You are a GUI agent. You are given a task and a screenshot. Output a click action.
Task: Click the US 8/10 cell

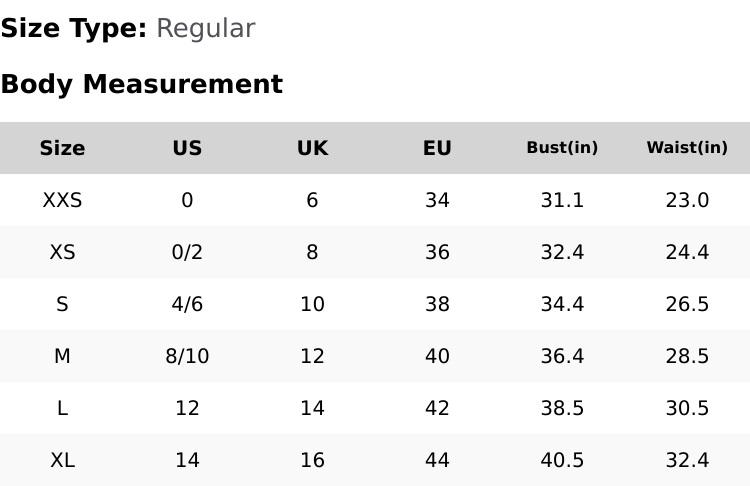(187, 356)
